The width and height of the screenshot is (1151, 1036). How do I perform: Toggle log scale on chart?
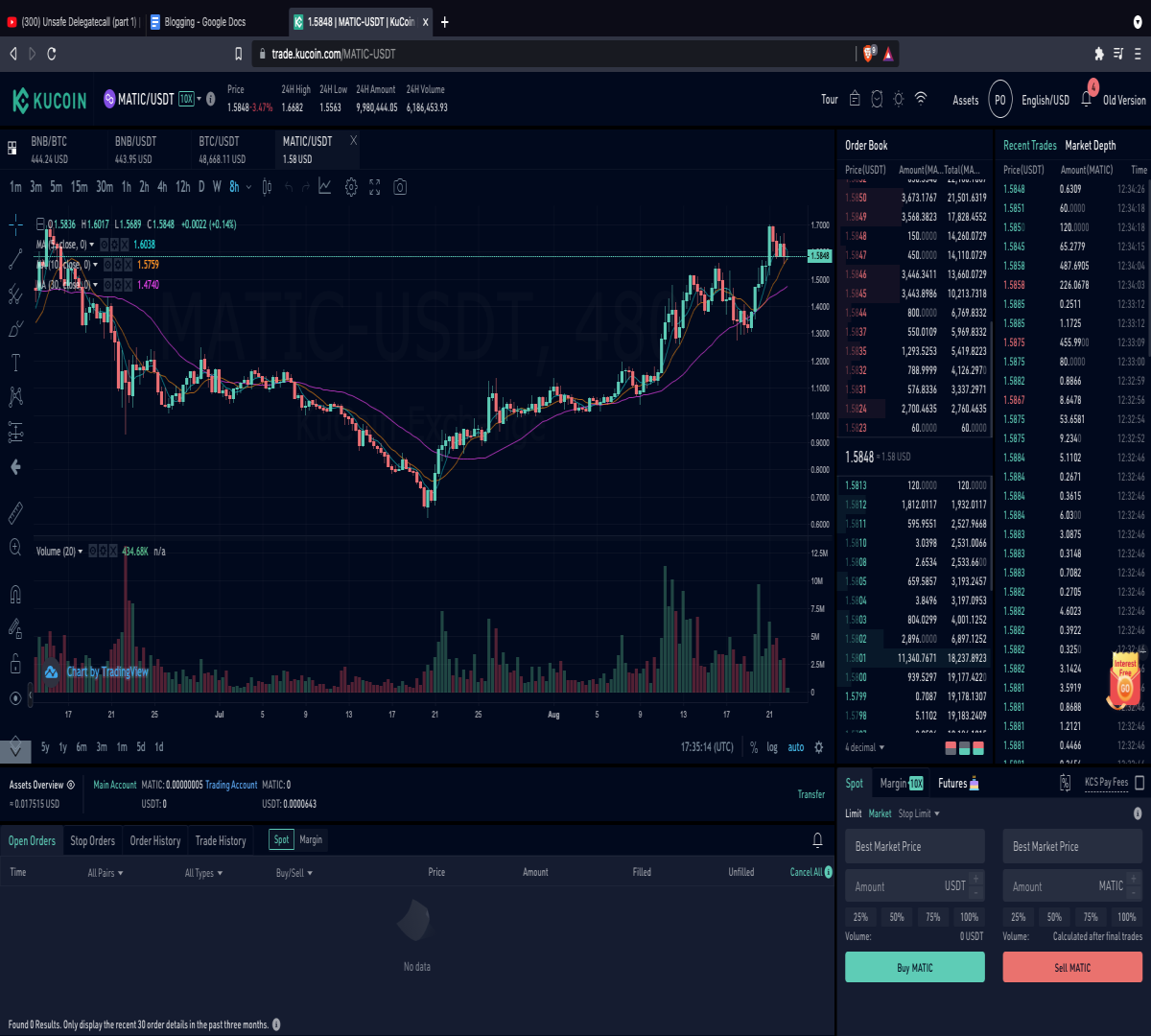point(772,747)
